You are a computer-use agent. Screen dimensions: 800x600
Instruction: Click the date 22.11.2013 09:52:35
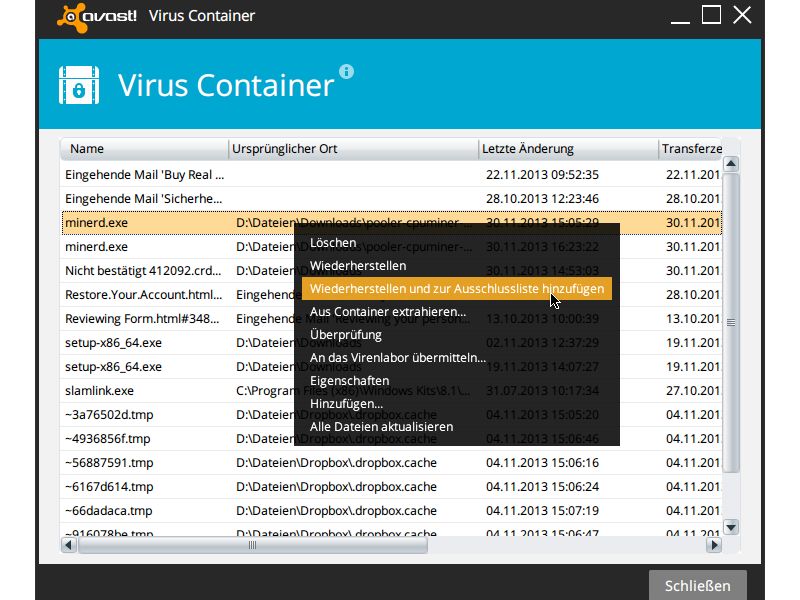point(542,174)
